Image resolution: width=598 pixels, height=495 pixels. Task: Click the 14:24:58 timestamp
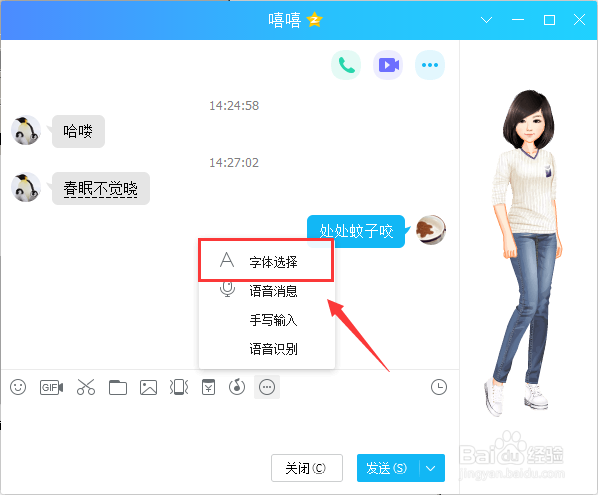click(x=234, y=105)
